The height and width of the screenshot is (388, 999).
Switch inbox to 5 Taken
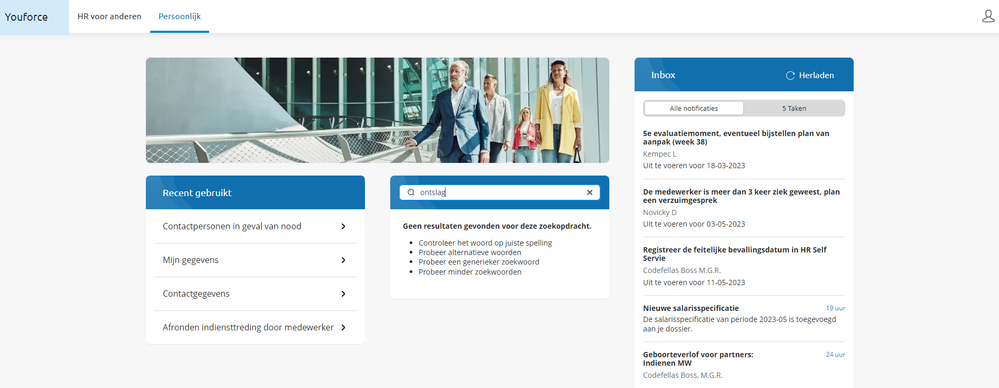(794, 108)
